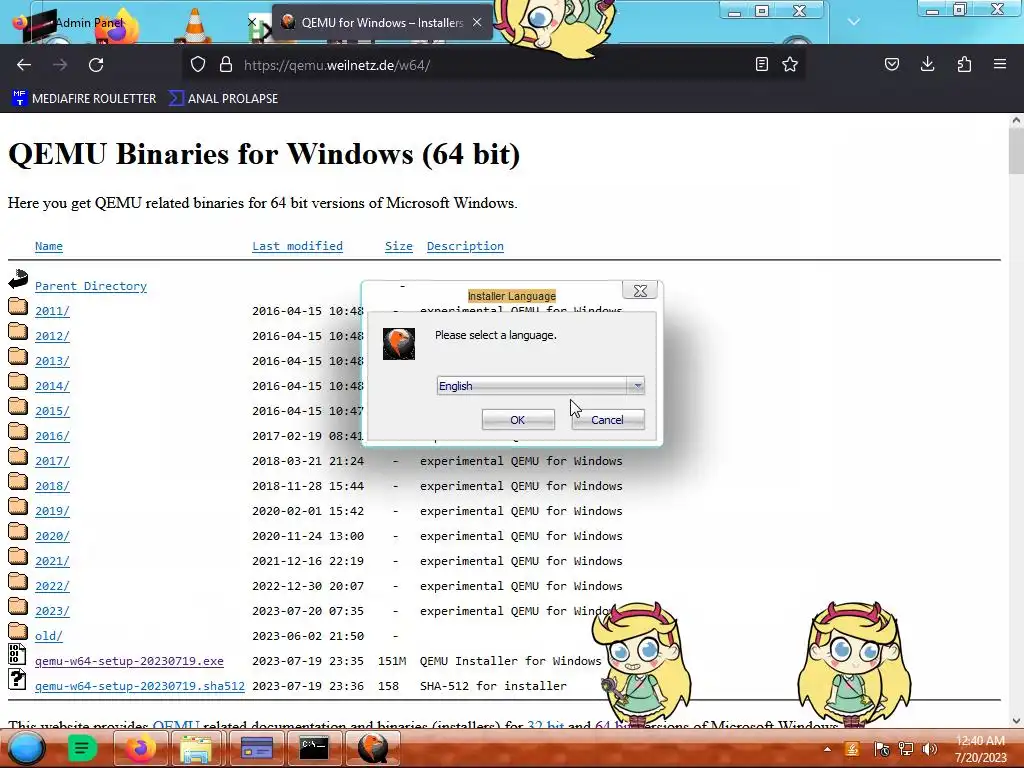The width and height of the screenshot is (1024, 768).
Task: Open the extensions puzzle icon
Action: click(964, 64)
